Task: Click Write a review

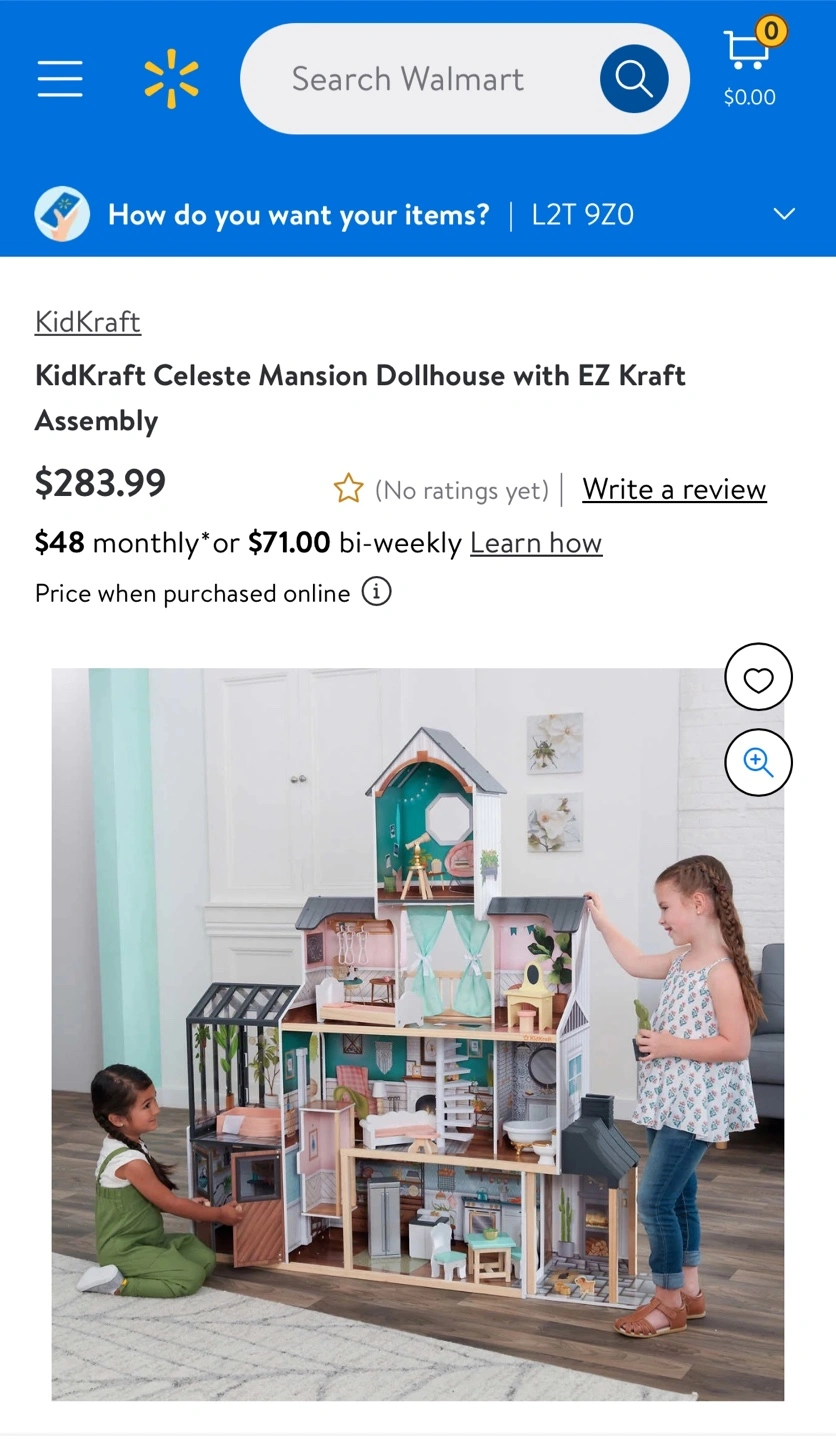Action: (x=675, y=489)
